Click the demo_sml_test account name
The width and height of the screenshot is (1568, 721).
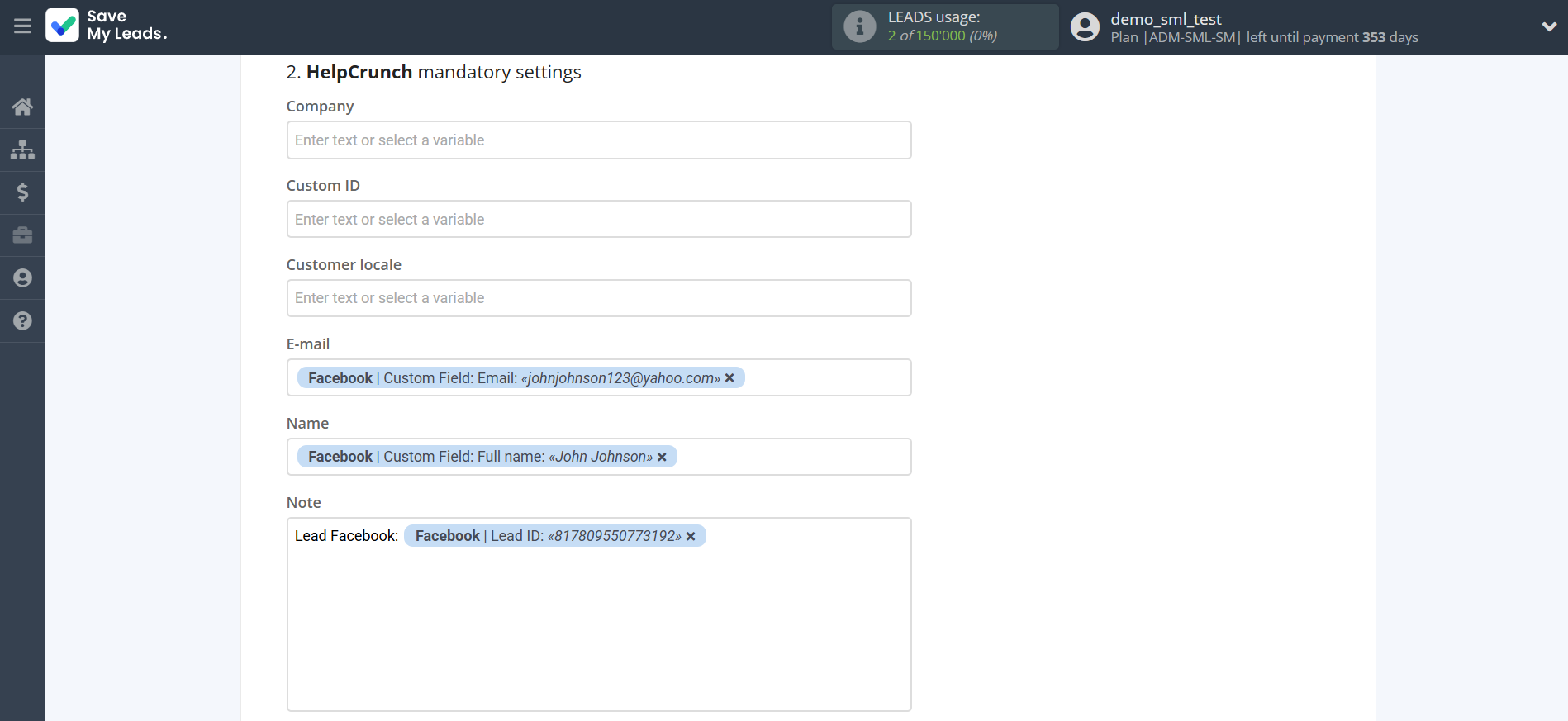click(x=1165, y=19)
